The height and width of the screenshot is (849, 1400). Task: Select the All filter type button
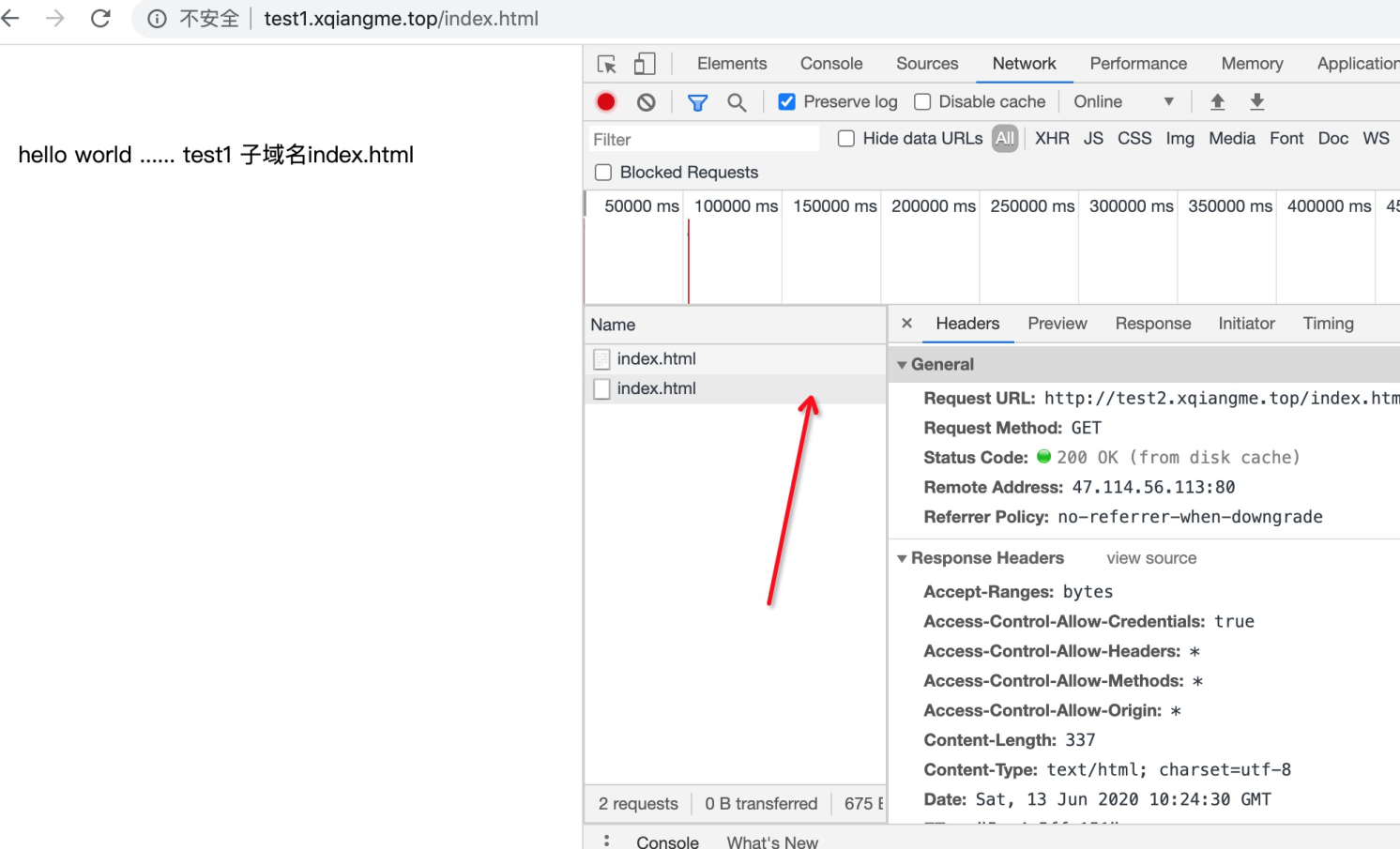pos(1005,139)
